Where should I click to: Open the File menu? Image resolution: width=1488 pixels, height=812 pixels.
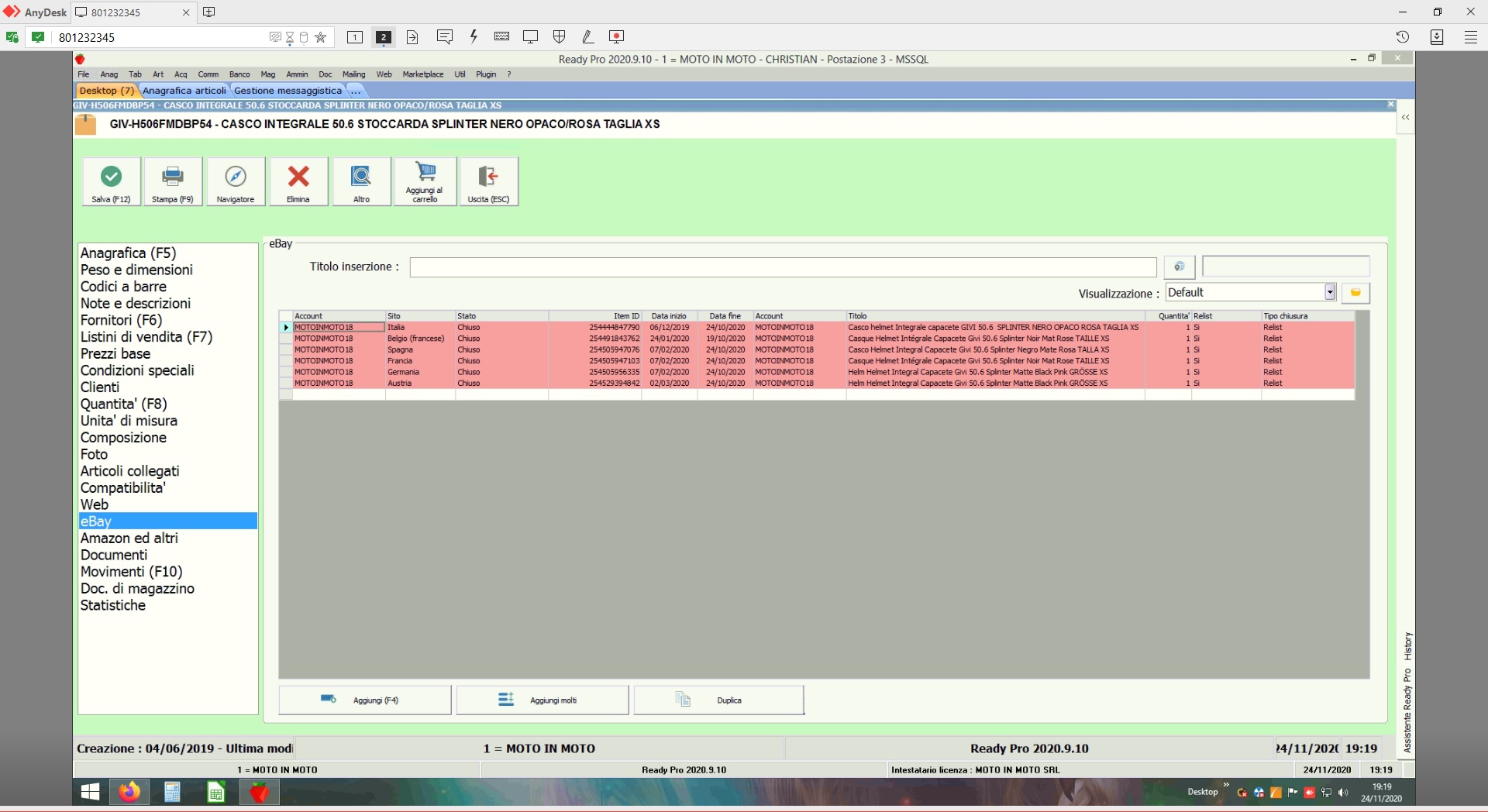pyautogui.click(x=84, y=74)
